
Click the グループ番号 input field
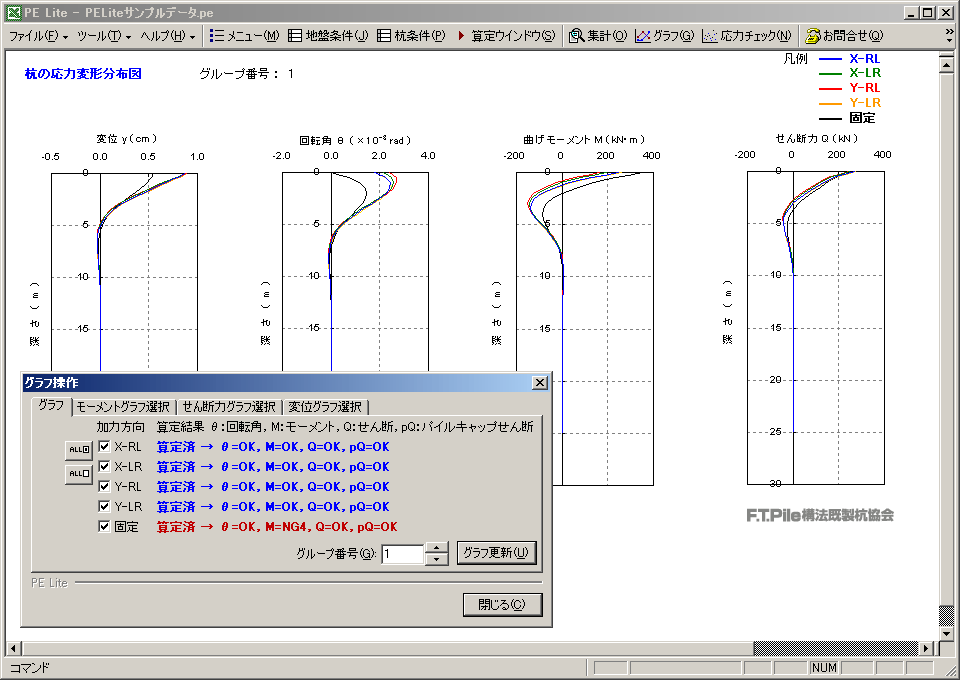pyautogui.click(x=402, y=554)
